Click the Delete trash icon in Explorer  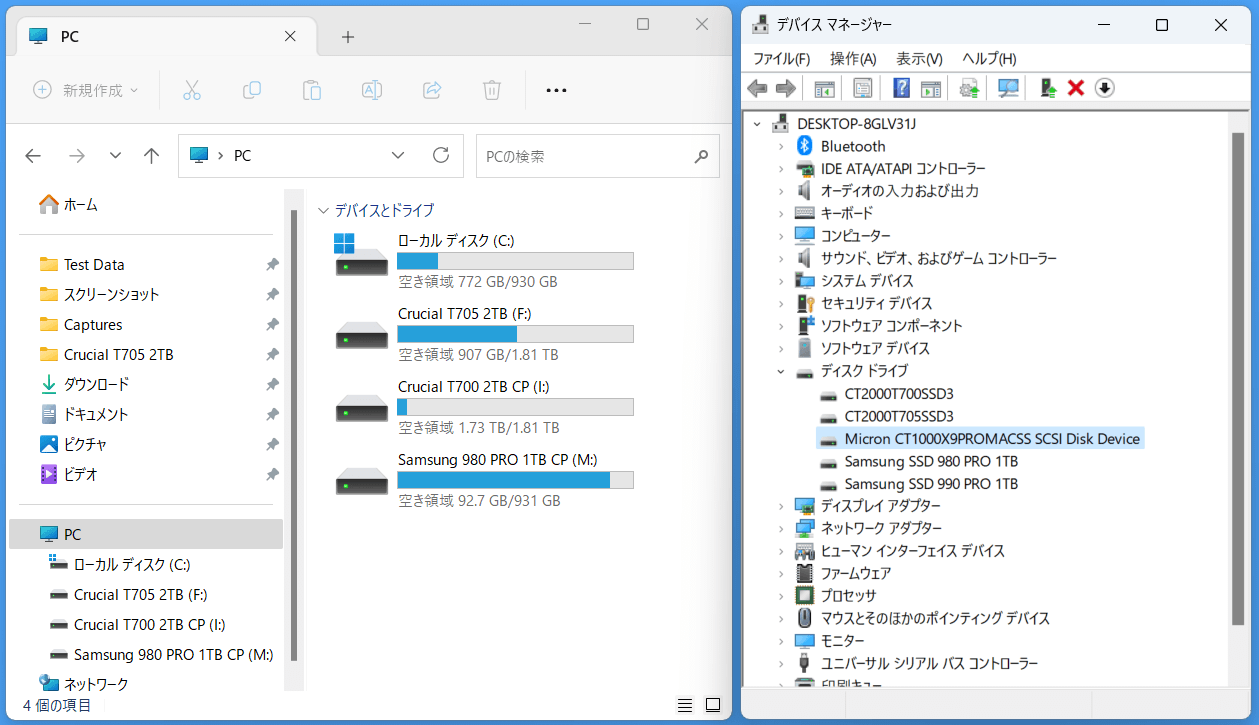492,90
